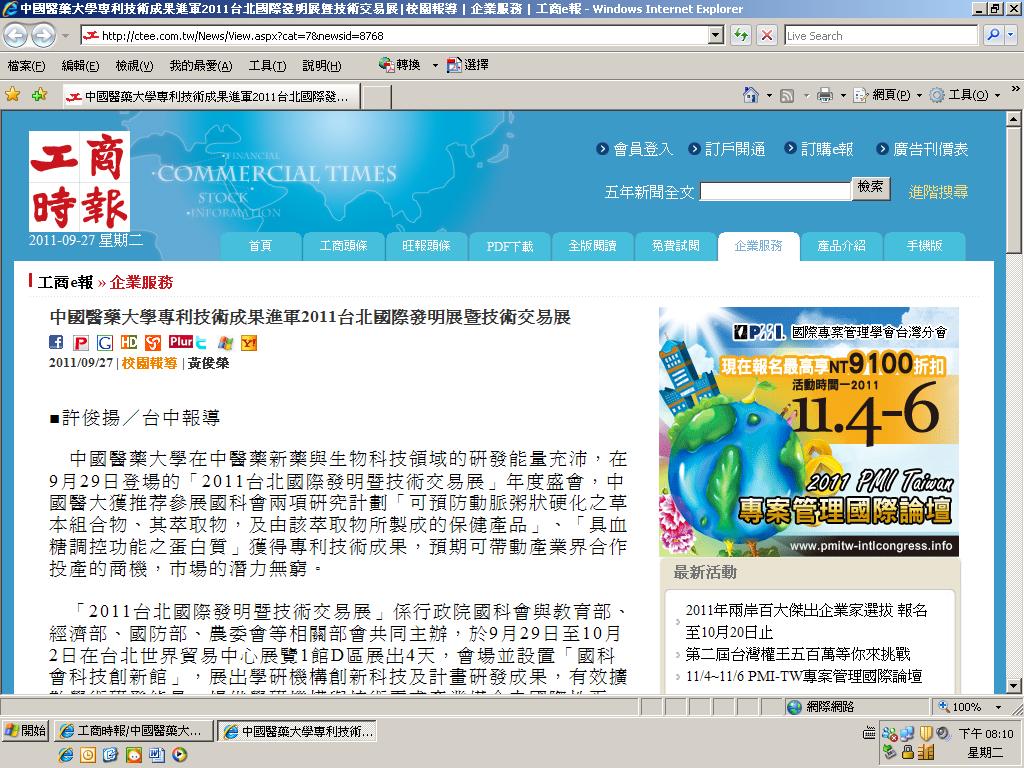The width and height of the screenshot is (1024, 768).
Task: Share article via Facebook icon
Action: pyautogui.click(x=56, y=342)
